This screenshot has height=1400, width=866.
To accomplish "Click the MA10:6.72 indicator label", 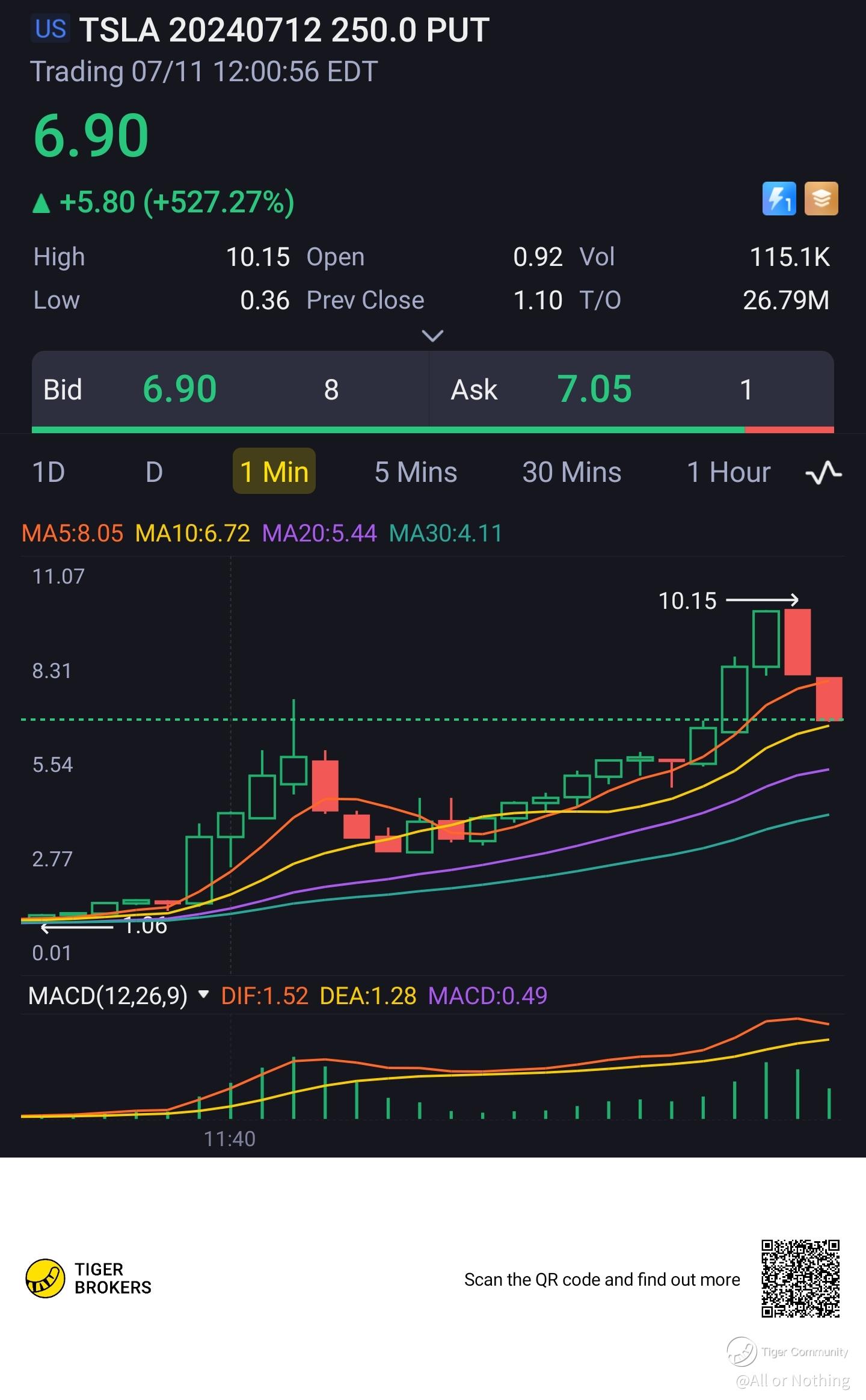I will tap(192, 533).
